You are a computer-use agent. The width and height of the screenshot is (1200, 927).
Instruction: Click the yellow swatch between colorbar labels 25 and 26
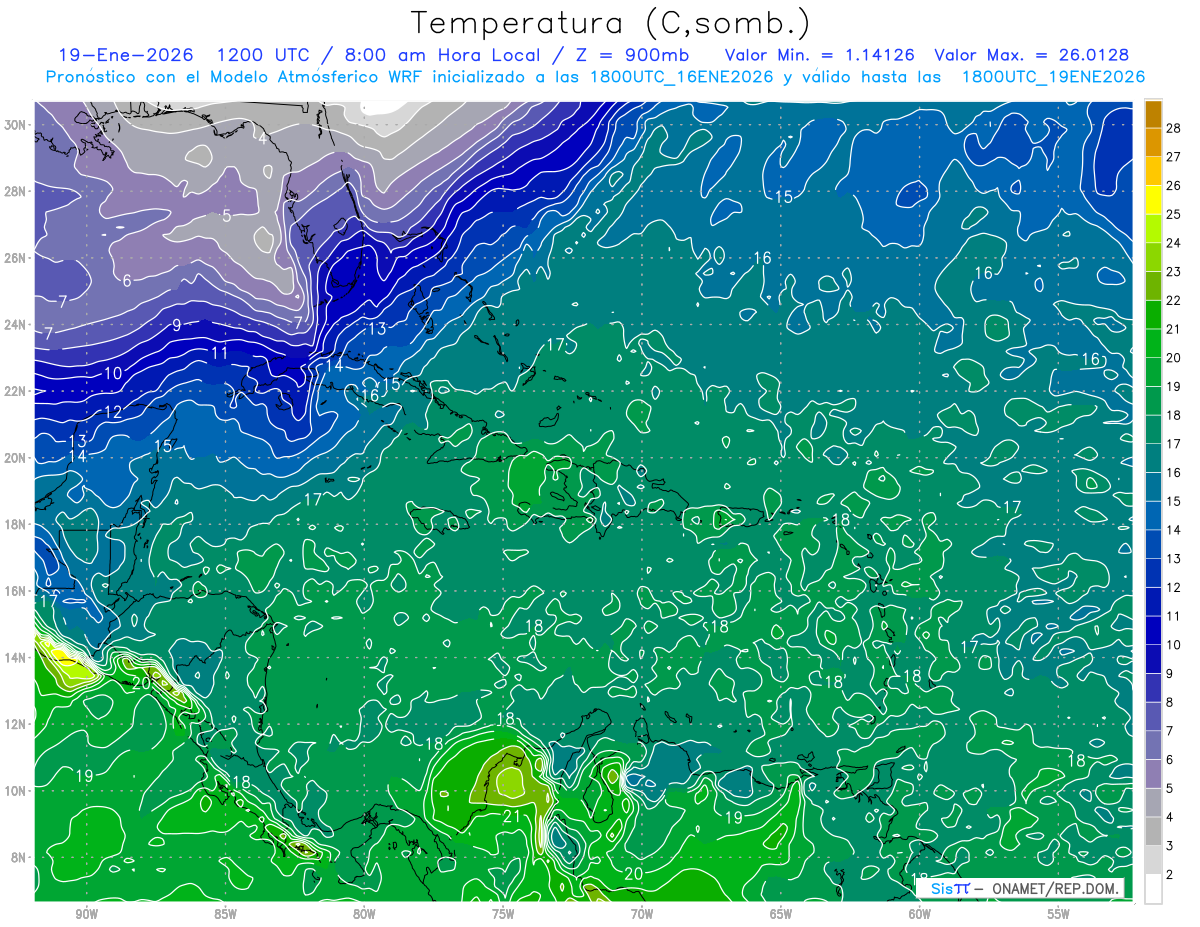click(1154, 200)
